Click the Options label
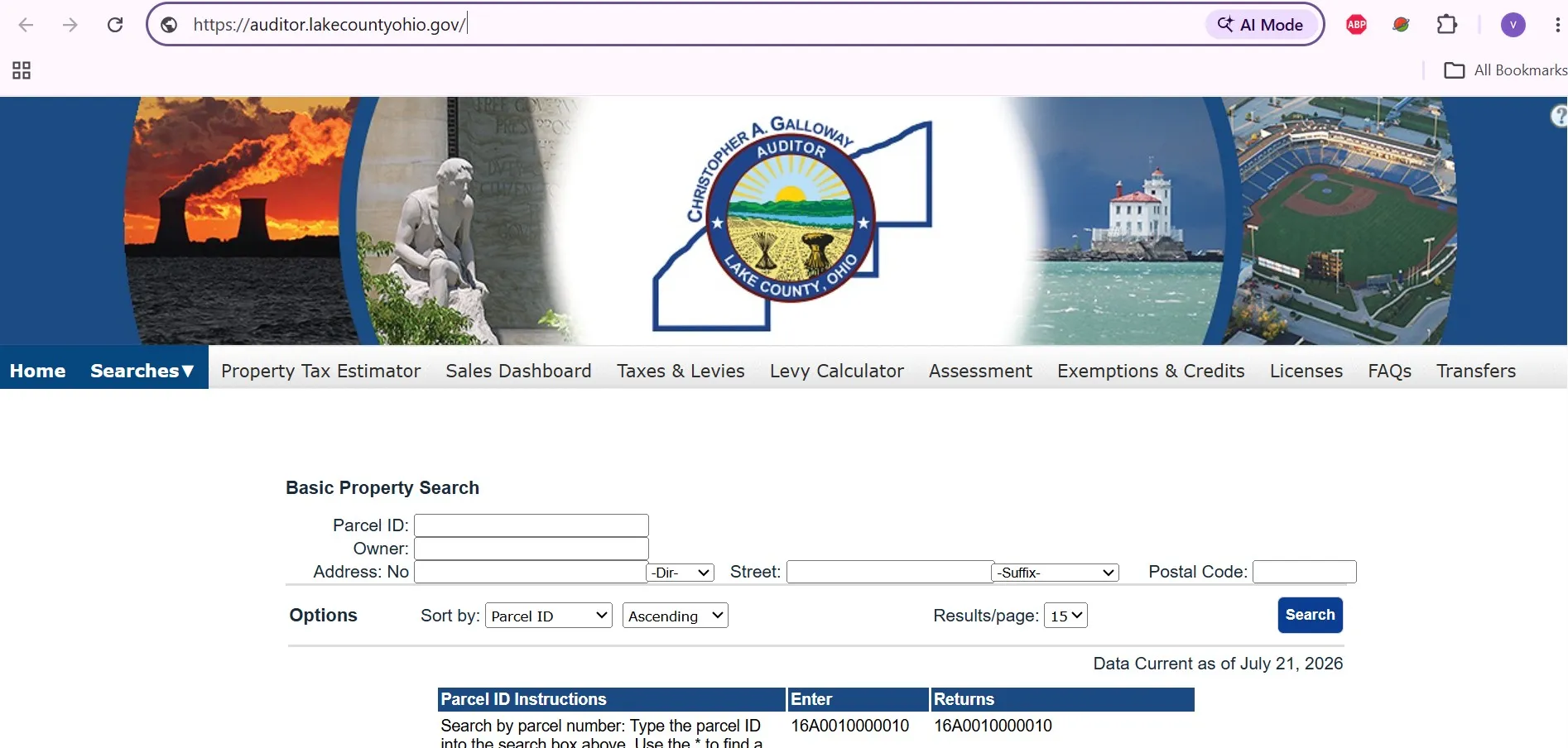1568x748 pixels. [x=324, y=616]
